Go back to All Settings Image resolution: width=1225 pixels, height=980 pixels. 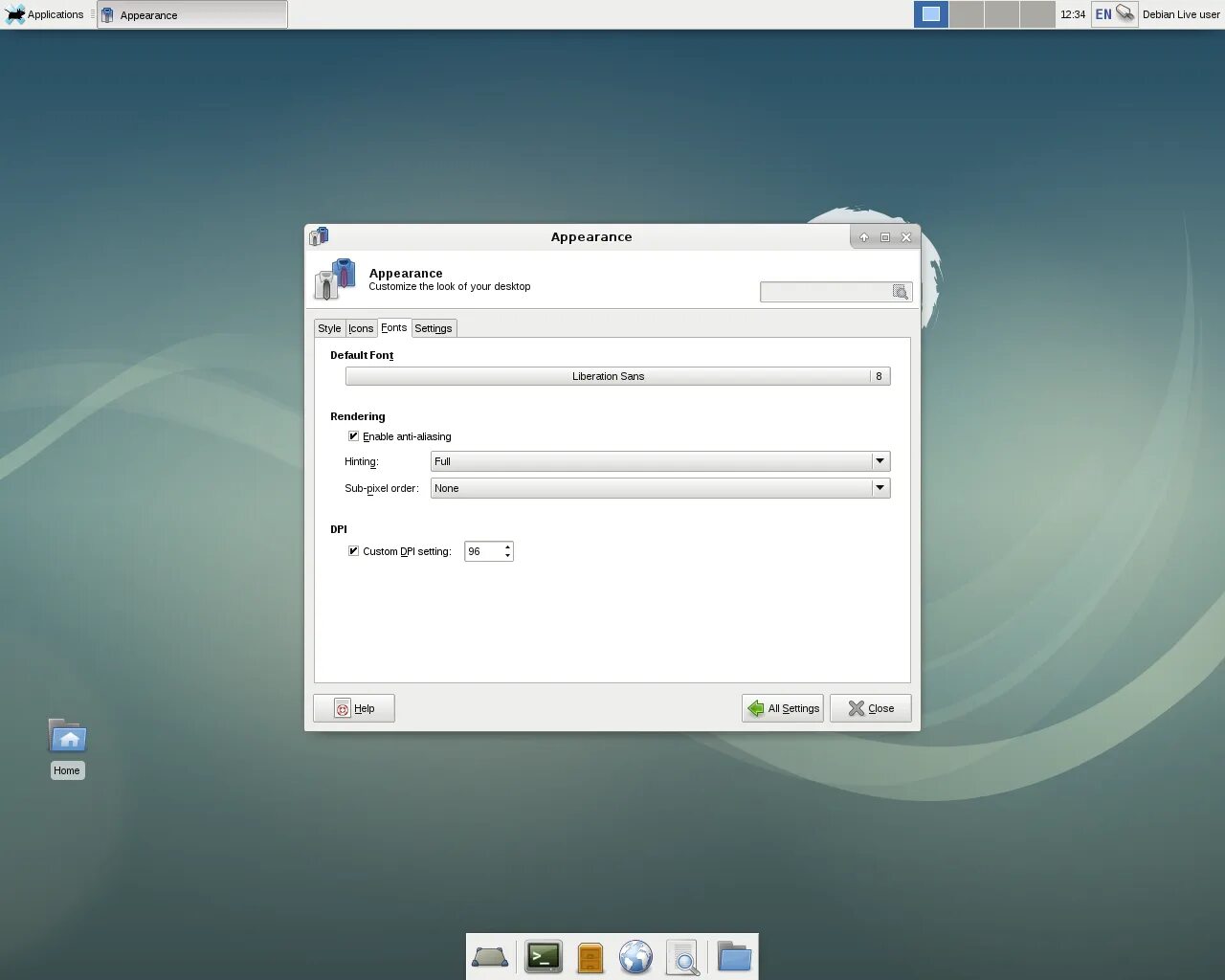[783, 708]
